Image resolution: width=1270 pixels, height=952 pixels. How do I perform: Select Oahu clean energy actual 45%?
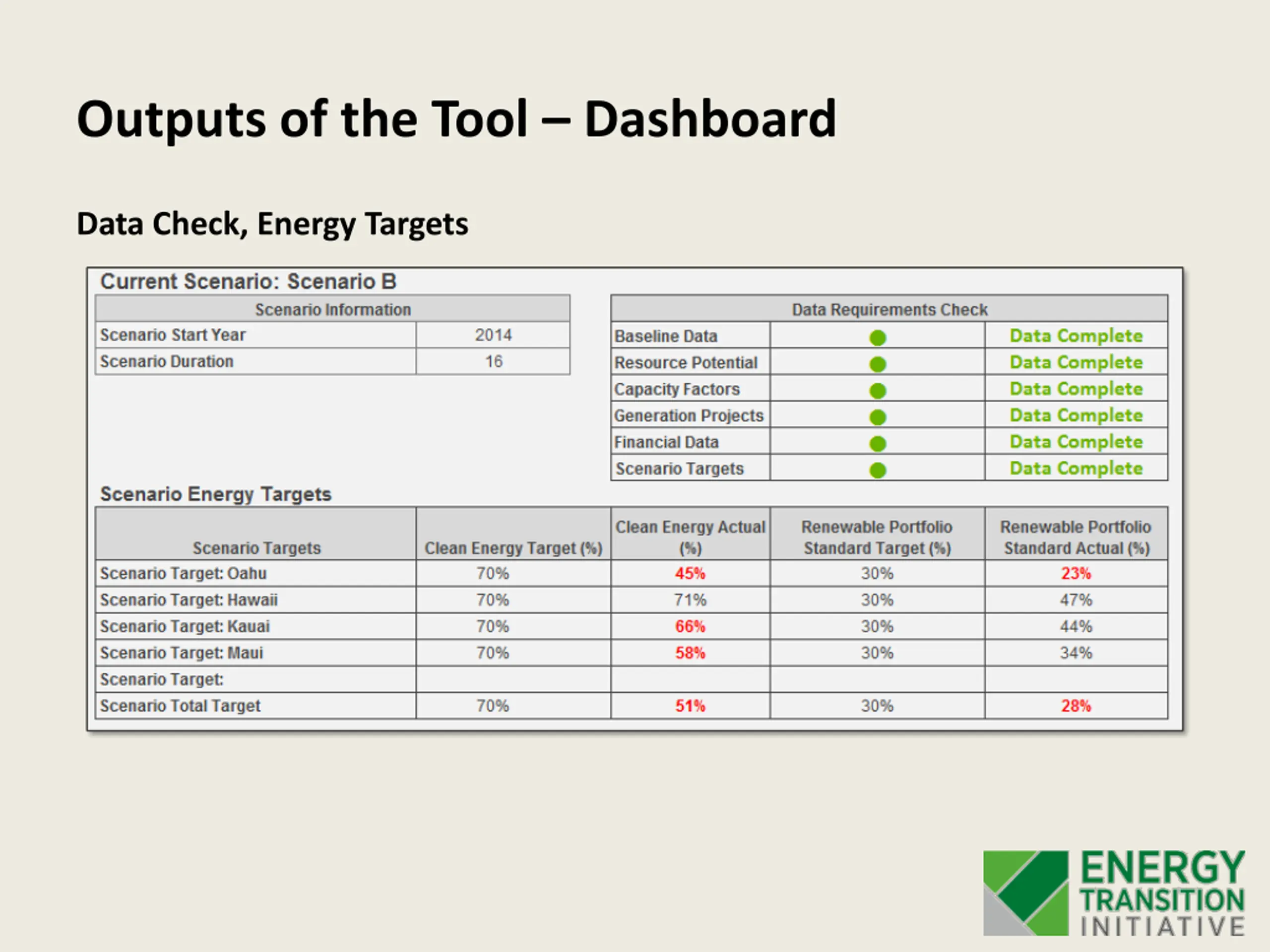click(x=690, y=573)
